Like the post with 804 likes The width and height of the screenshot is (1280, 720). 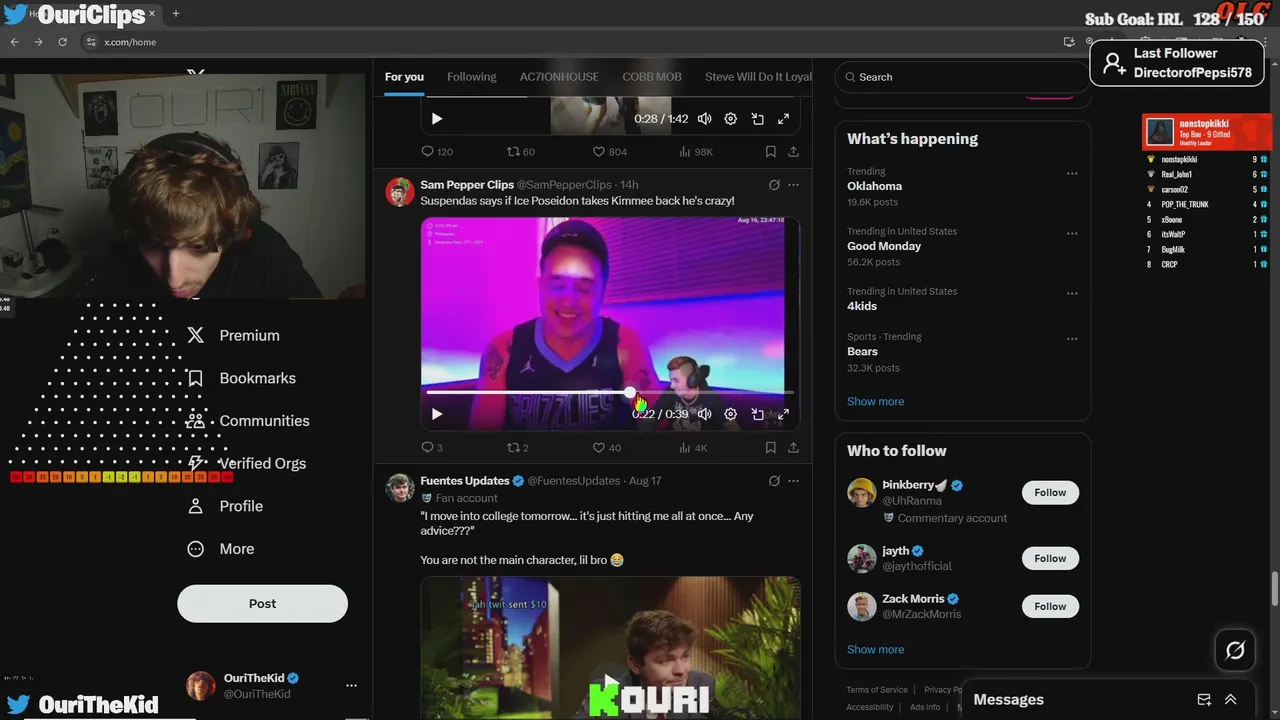610,152
